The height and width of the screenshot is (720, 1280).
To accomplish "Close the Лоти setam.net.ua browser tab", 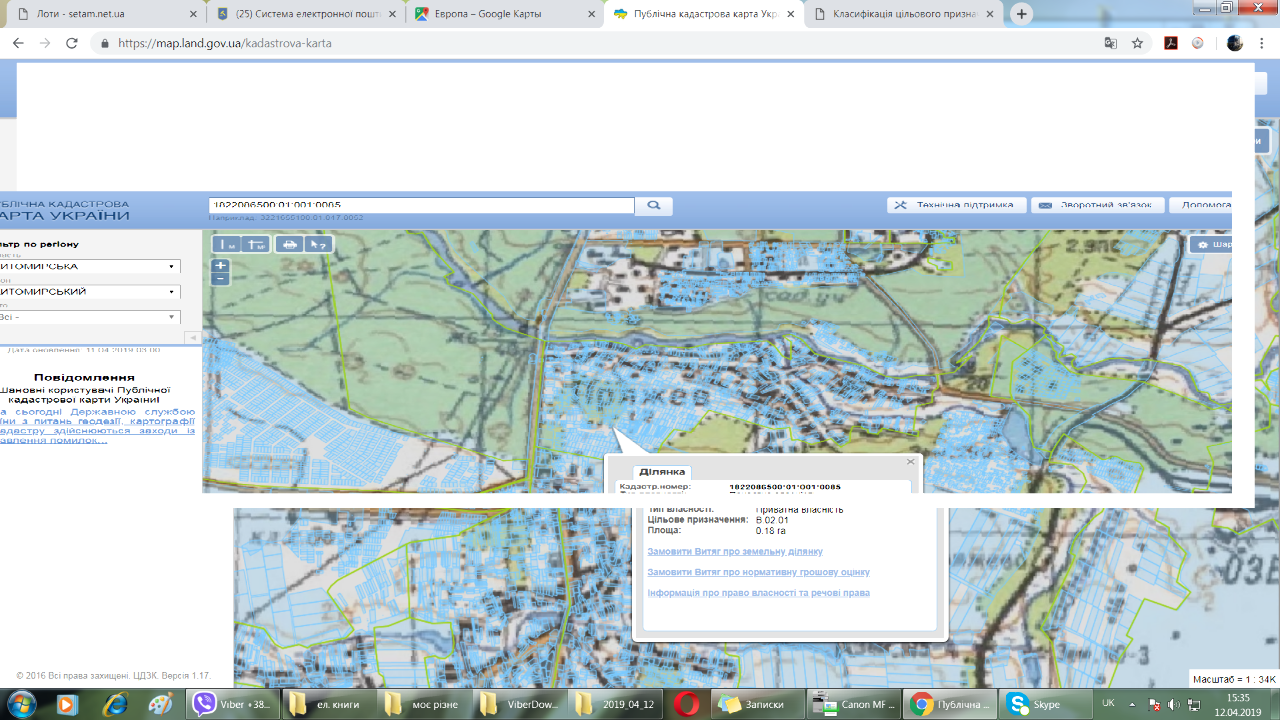I will point(193,15).
